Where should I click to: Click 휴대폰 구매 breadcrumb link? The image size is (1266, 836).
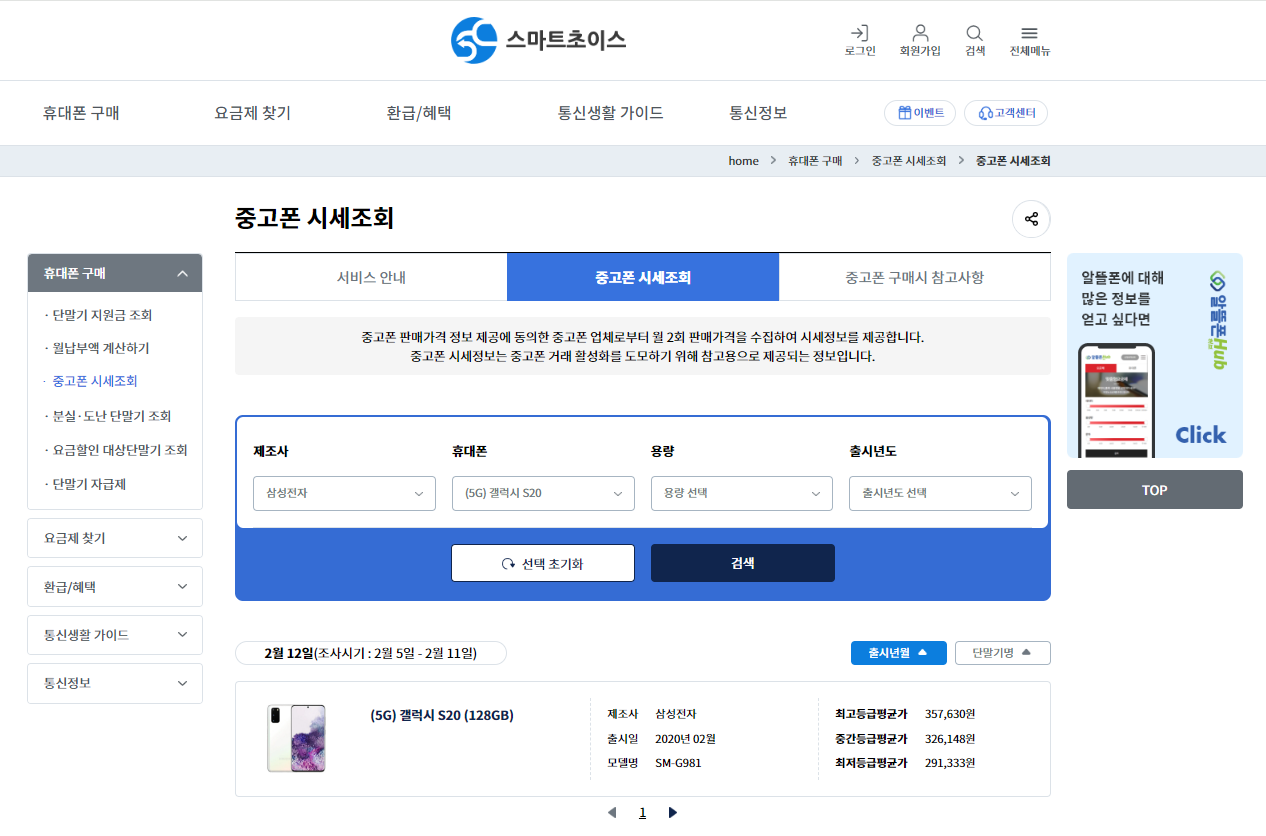815,161
